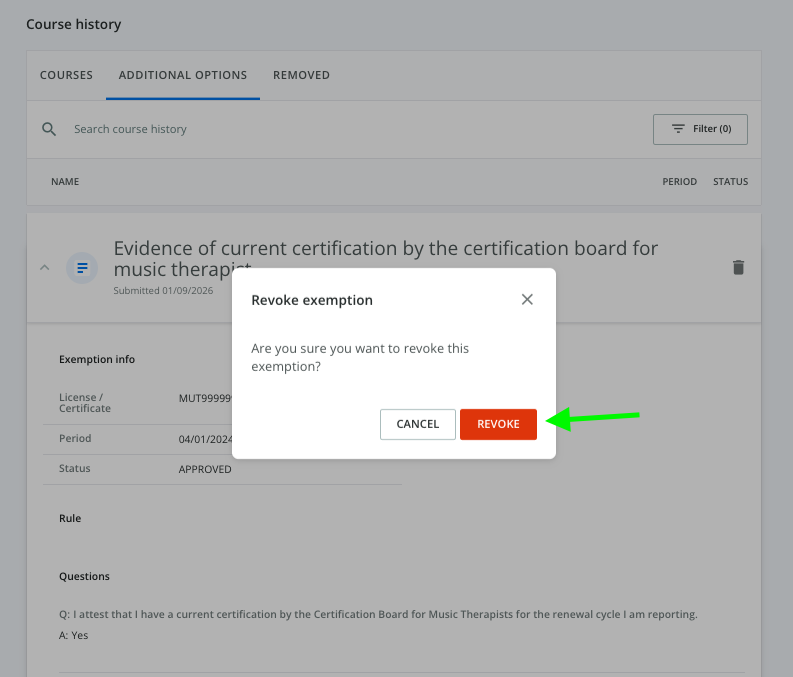Click the magnifier search icon
The image size is (793, 677).
(x=49, y=129)
